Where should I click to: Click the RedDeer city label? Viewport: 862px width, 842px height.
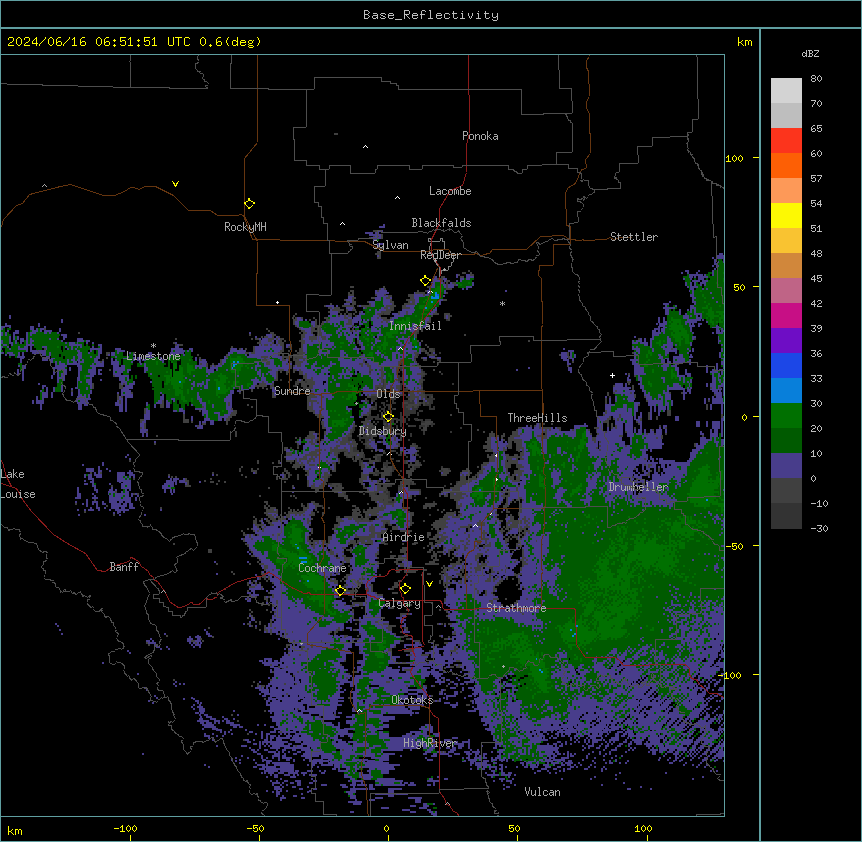(440, 255)
